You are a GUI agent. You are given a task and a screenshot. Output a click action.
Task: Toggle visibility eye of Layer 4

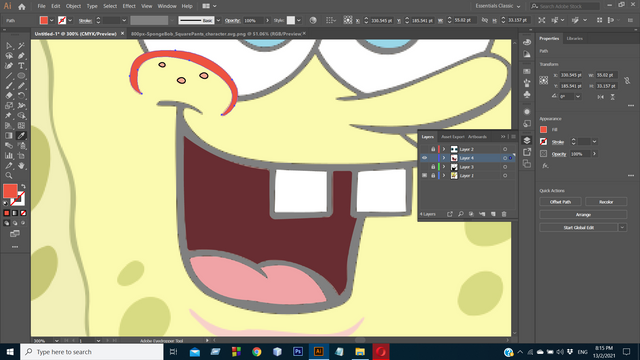pos(424,158)
